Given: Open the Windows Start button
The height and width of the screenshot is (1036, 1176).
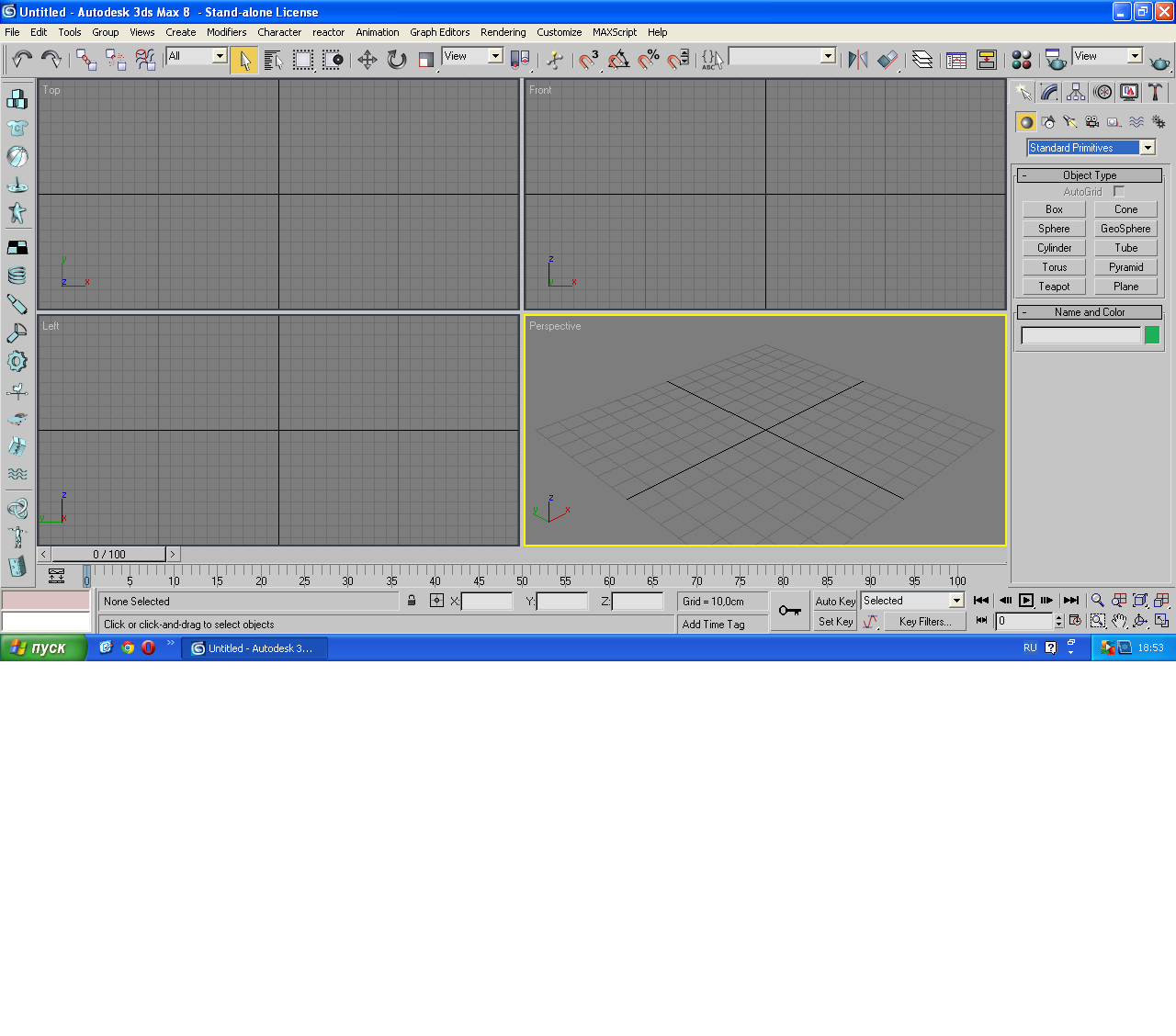Looking at the screenshot, I should point(42,647).
